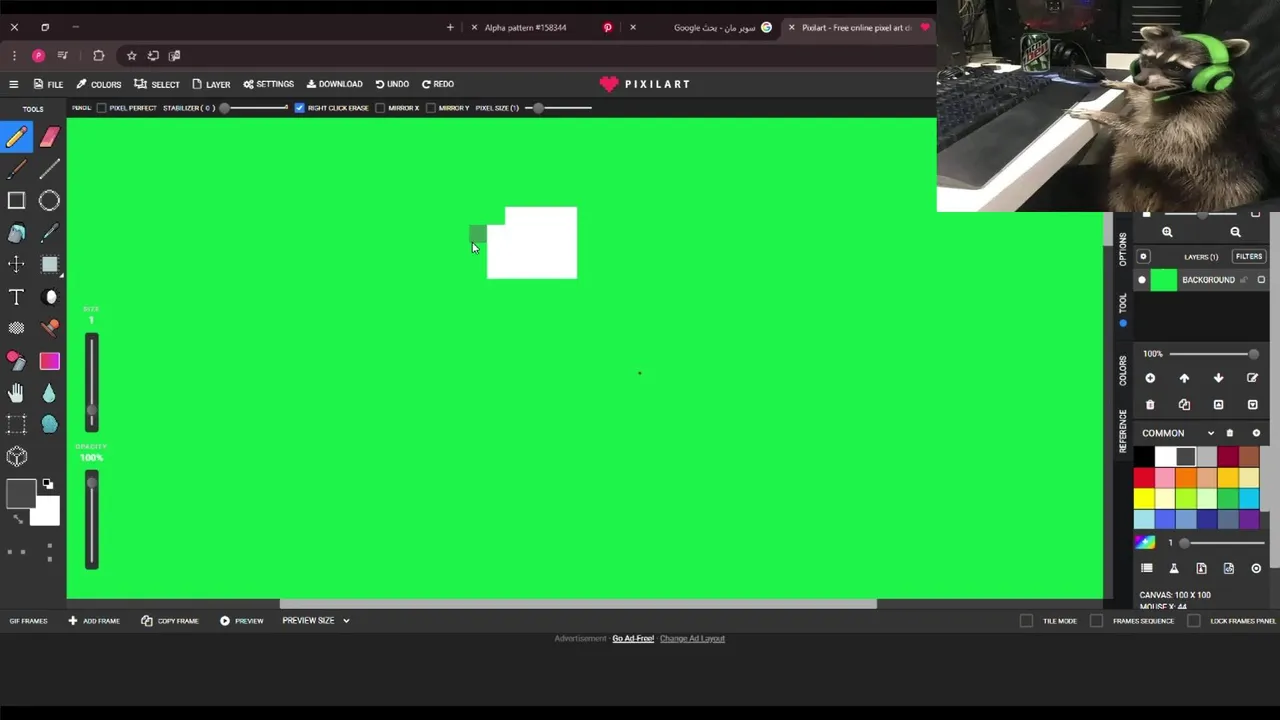Click the horizontal canvas scrollbar
The image size is (1280, 720).
(x=578, y=604)
